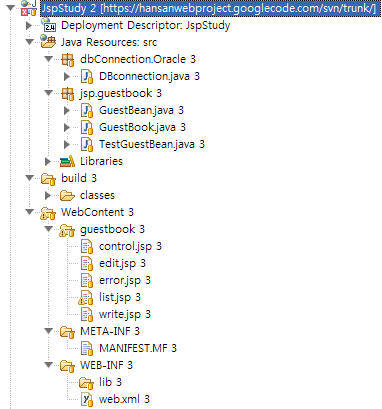Click the Deployment Descriptor icon

pos(48,25)
